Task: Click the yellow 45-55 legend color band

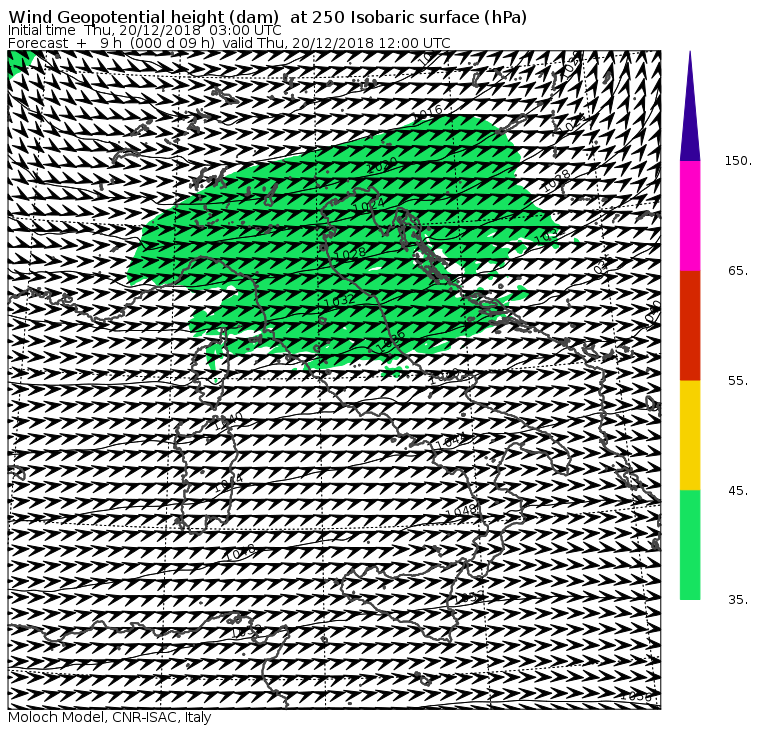Action: click(690, 435)
